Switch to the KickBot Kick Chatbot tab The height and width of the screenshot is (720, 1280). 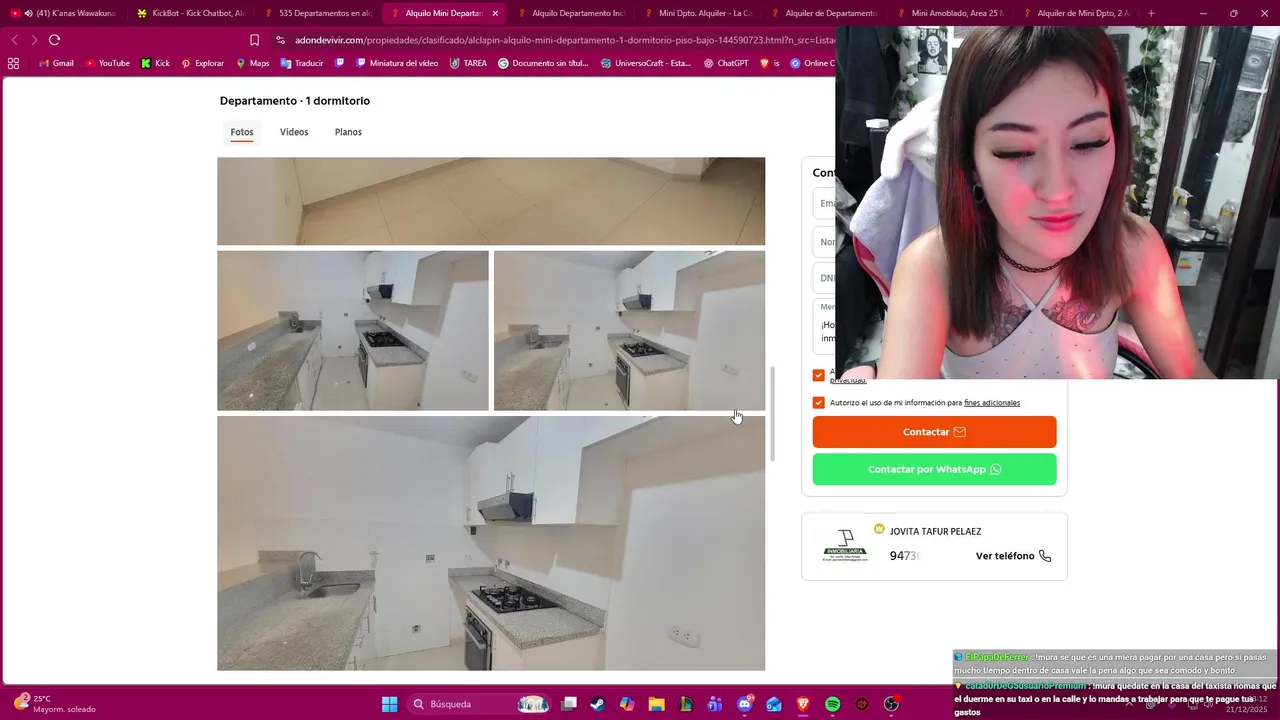(190, 13)
